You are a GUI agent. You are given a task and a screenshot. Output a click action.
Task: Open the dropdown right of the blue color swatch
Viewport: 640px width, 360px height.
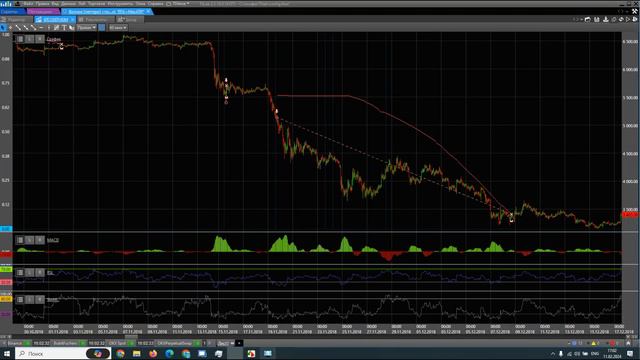point(118,28)
